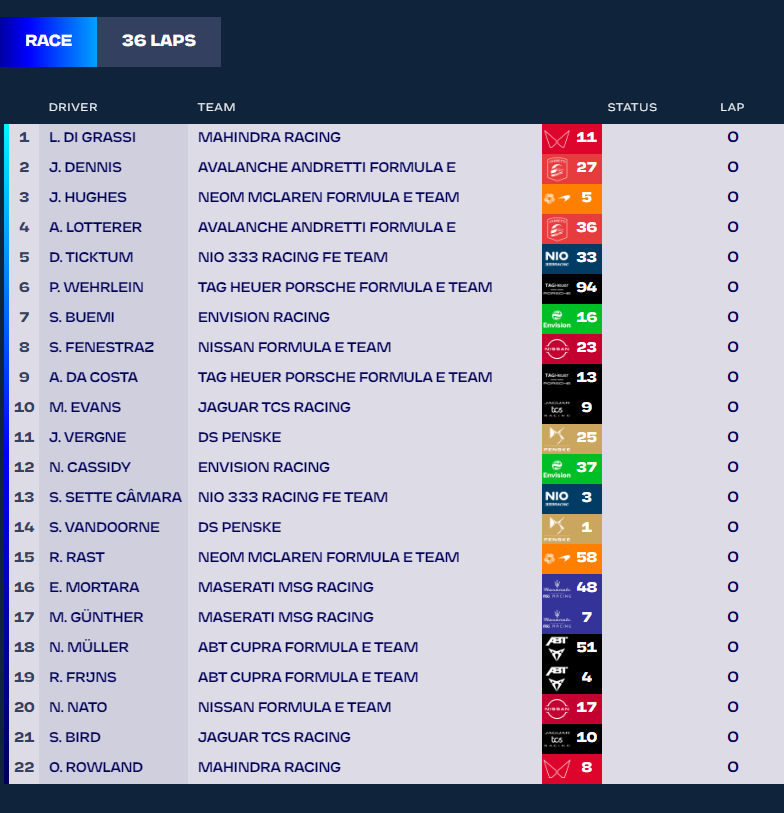Select driver N. MÜLLER
784x813 pixels.
pyautogui.click(x=89, y=648)
